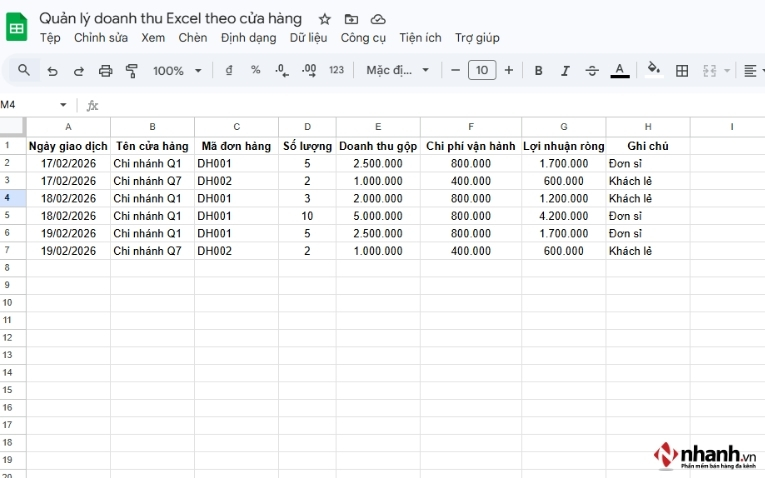Open more number formats 123
Screen dimensions: 765x478
click(x=336, y=70)
